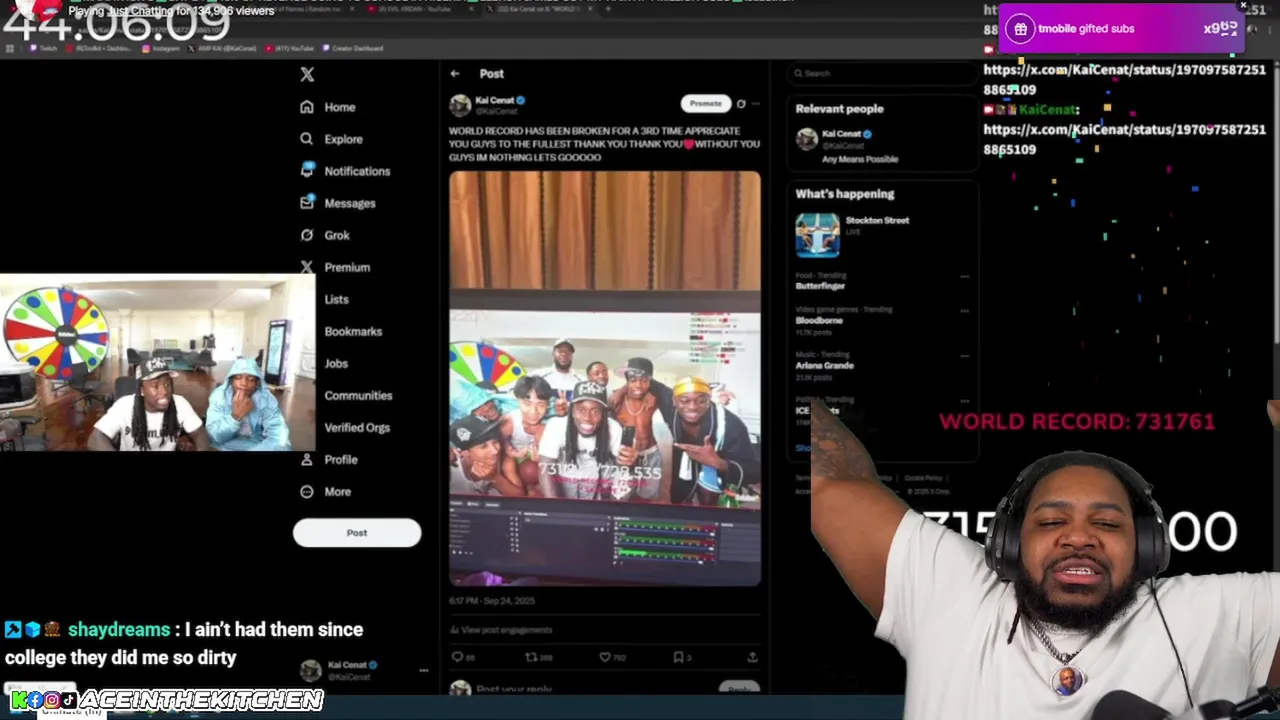Open the Stockton Street live thumbnail
Viewport: 1280px width, 720px height.
[x=817, y=235]
